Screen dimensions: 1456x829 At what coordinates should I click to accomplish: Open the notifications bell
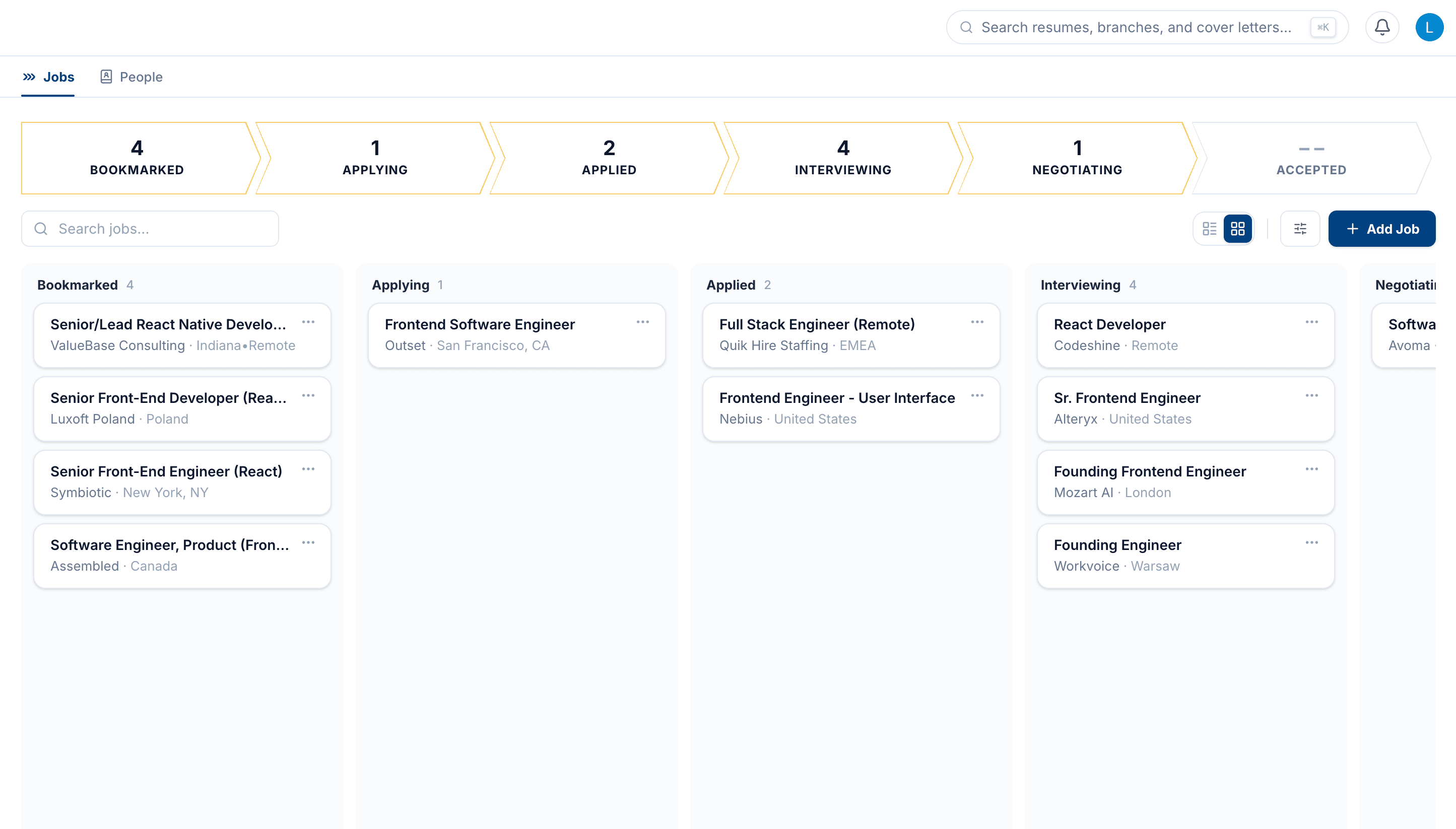pos(1382,27)
